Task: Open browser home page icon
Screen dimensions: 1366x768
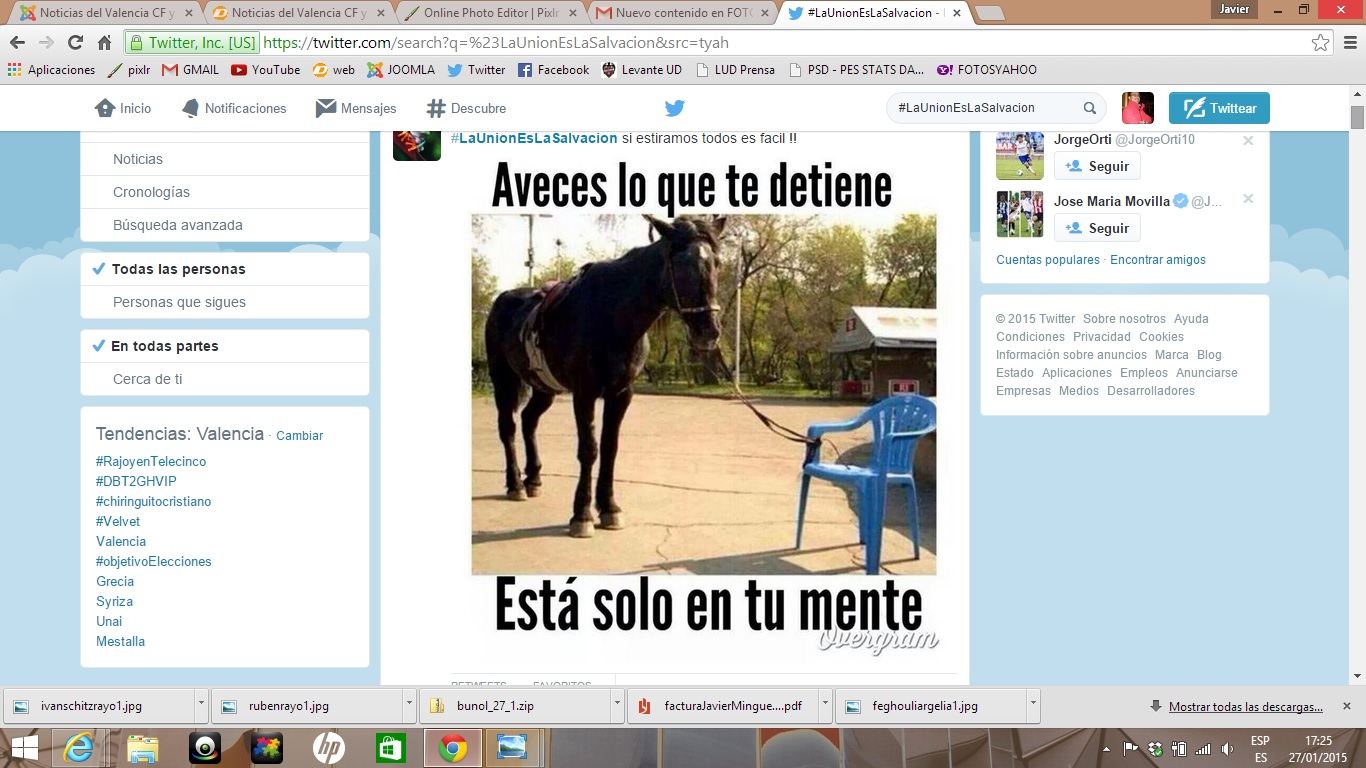Action: pos(104,43)
